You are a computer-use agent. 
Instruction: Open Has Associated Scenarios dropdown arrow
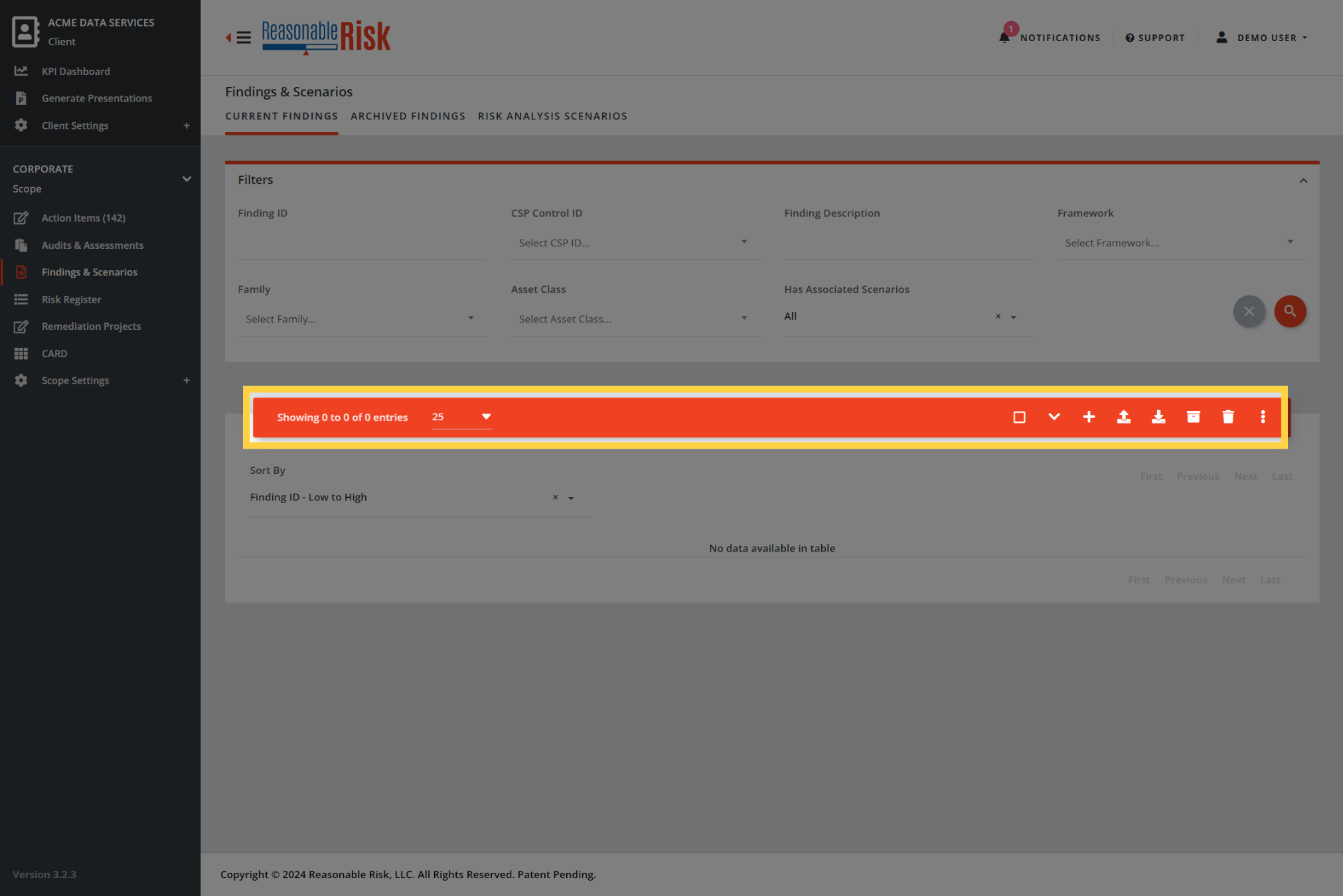point(1014,317)
